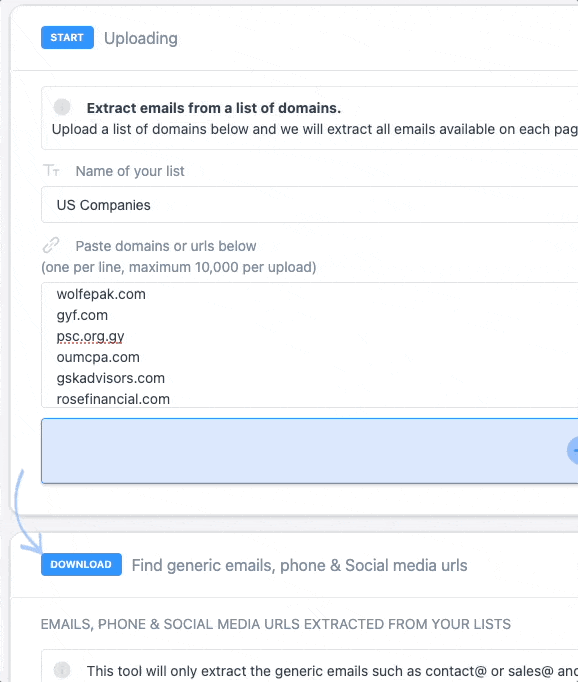This screenshot has width=578, height=682.
Task: Click the Uploading section title
Action: 141,38
